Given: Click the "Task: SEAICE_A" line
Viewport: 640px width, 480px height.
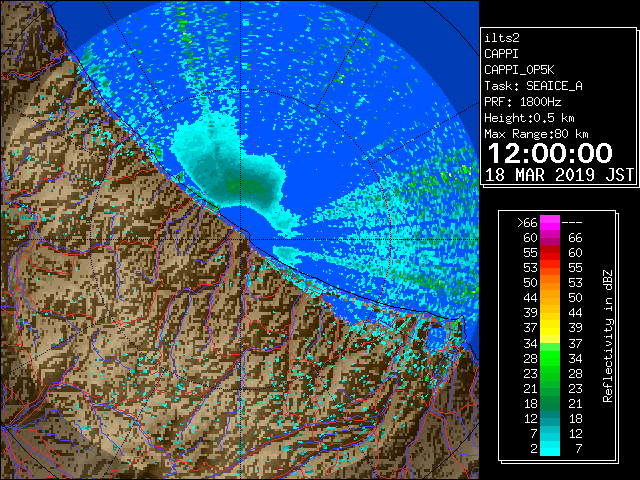Looking at the screenshot, I should click(533, 86).
